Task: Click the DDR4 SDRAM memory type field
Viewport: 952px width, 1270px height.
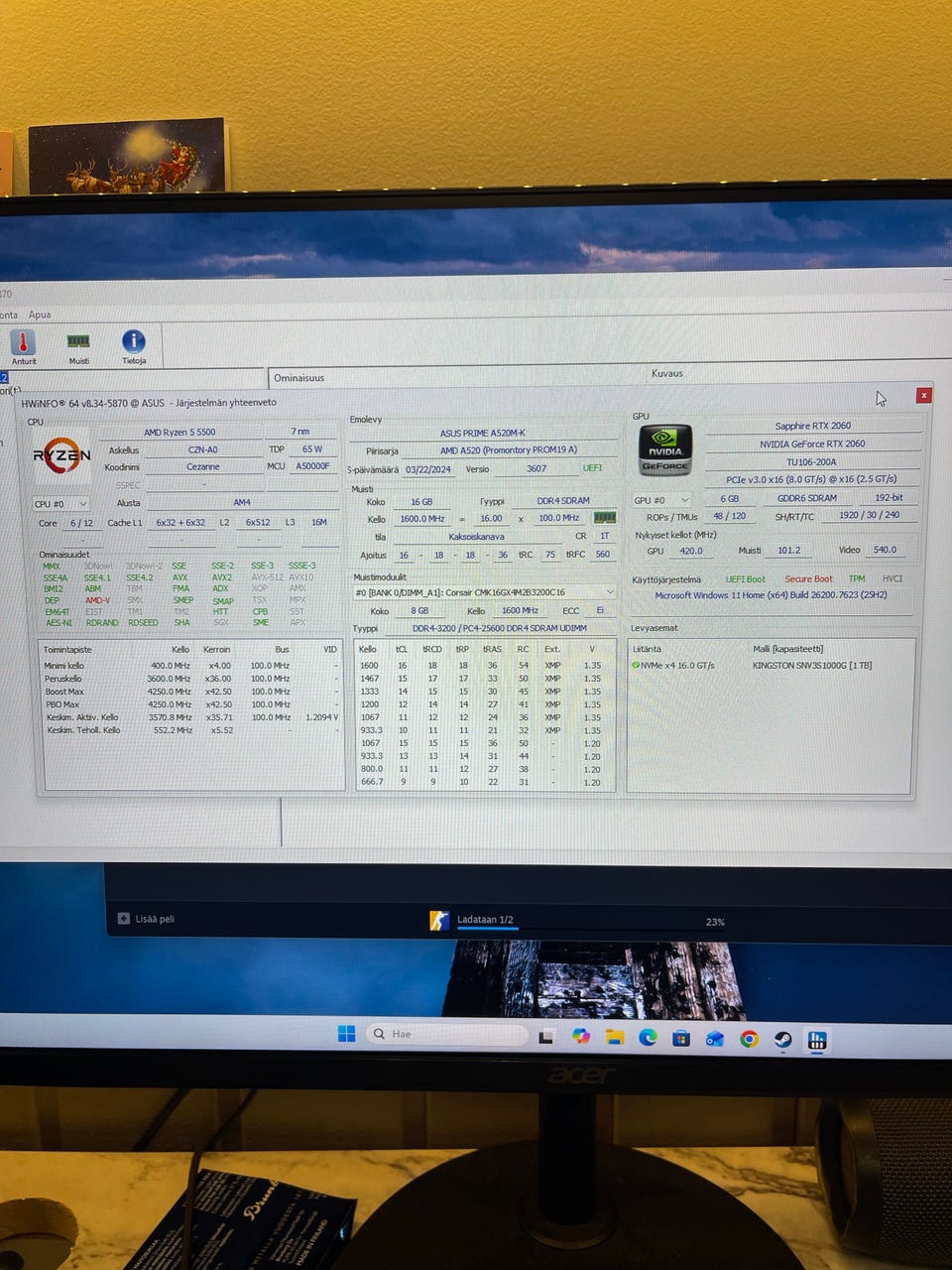Action: coord(563,501)
